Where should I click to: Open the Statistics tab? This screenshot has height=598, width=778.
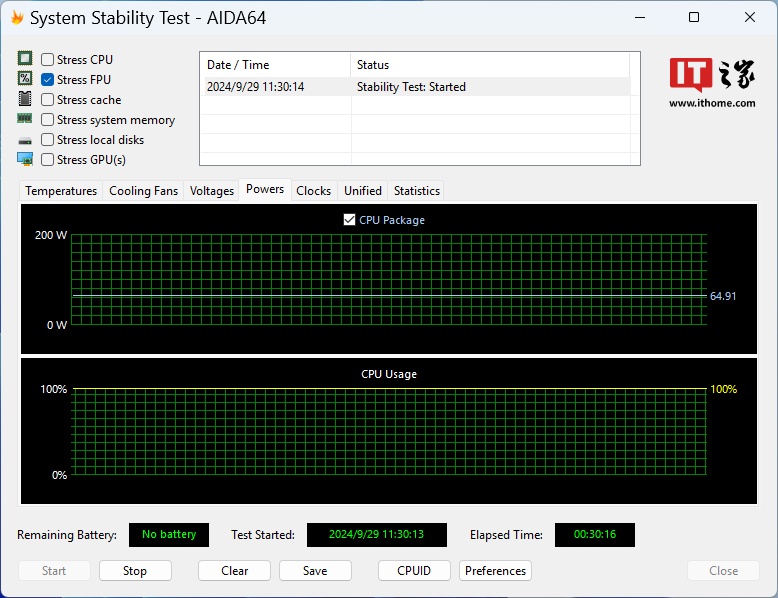pyautogui.click(x=417, y=191)
